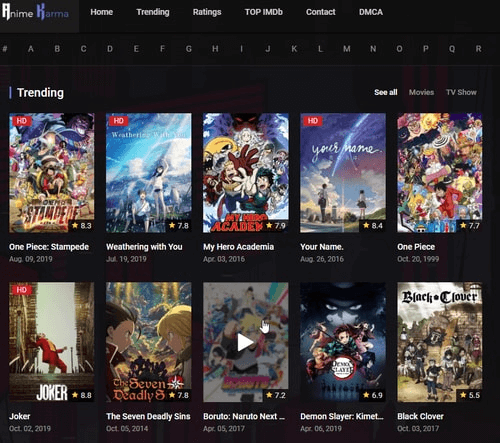
Task: Click the Your Name. title link
Action: point(322,247)
